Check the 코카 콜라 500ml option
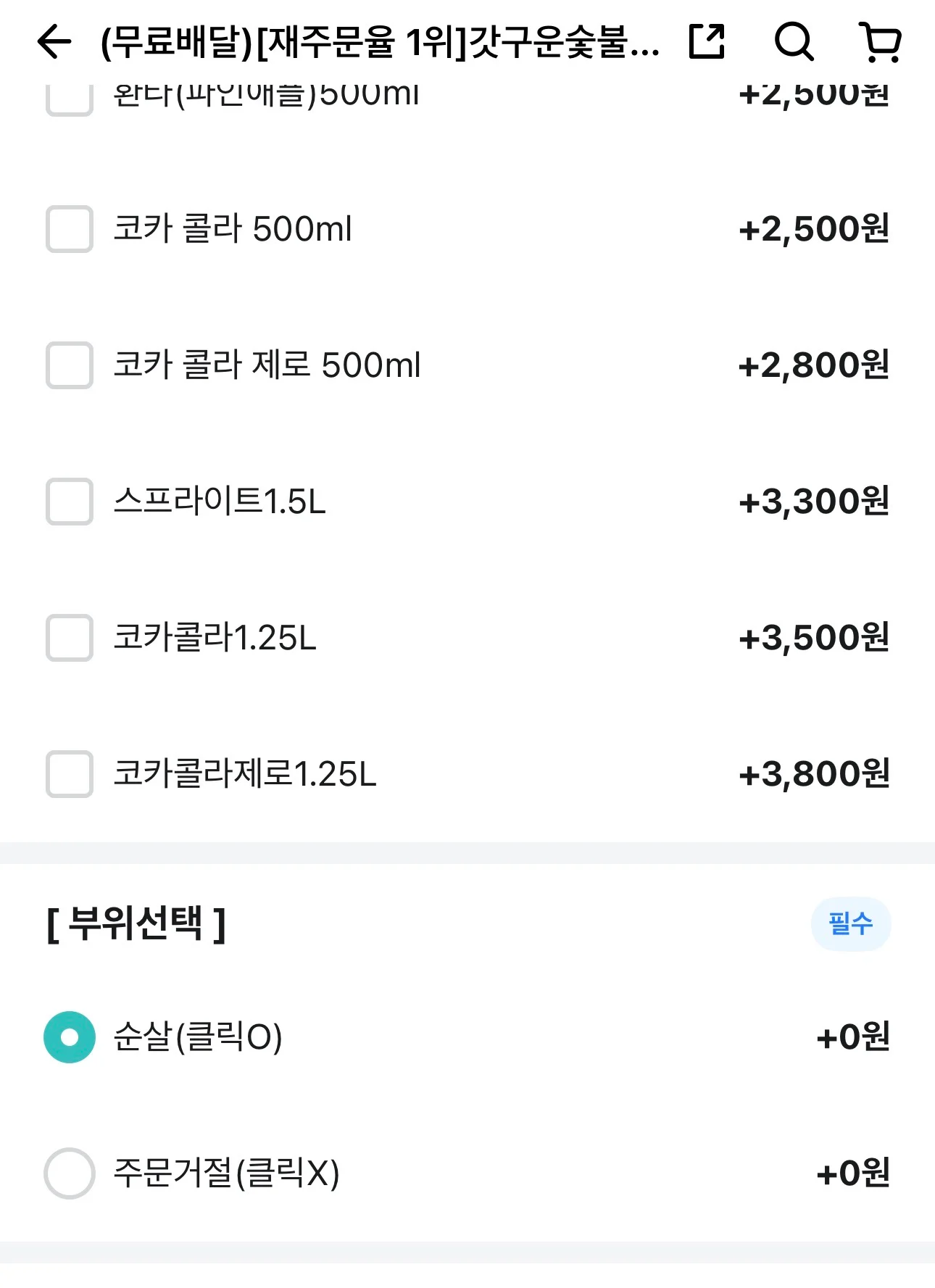Screen dimensions: 935x1288 pos(70,229)
